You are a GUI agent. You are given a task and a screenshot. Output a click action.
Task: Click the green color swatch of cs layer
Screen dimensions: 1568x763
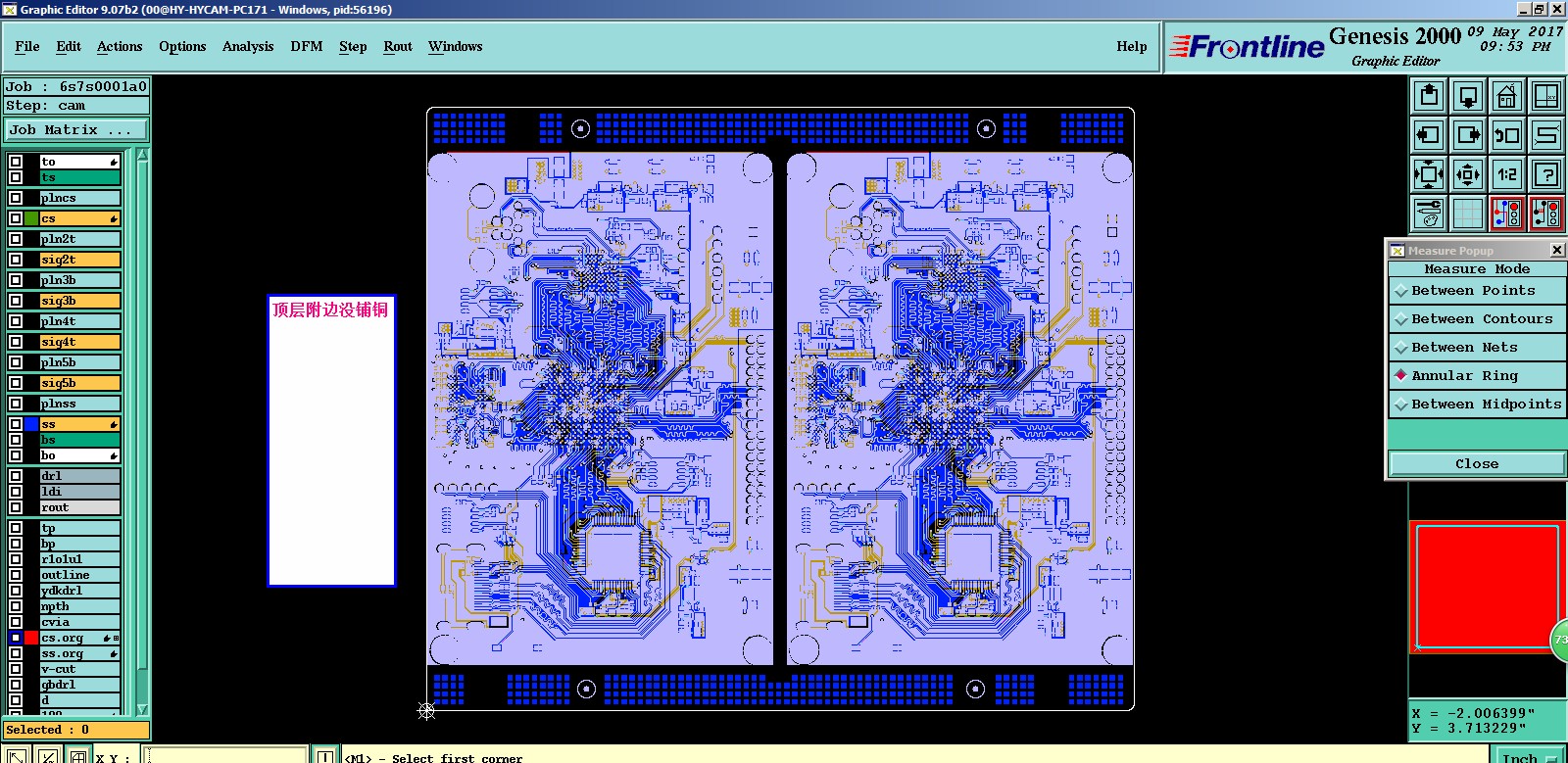pos(31,218)
